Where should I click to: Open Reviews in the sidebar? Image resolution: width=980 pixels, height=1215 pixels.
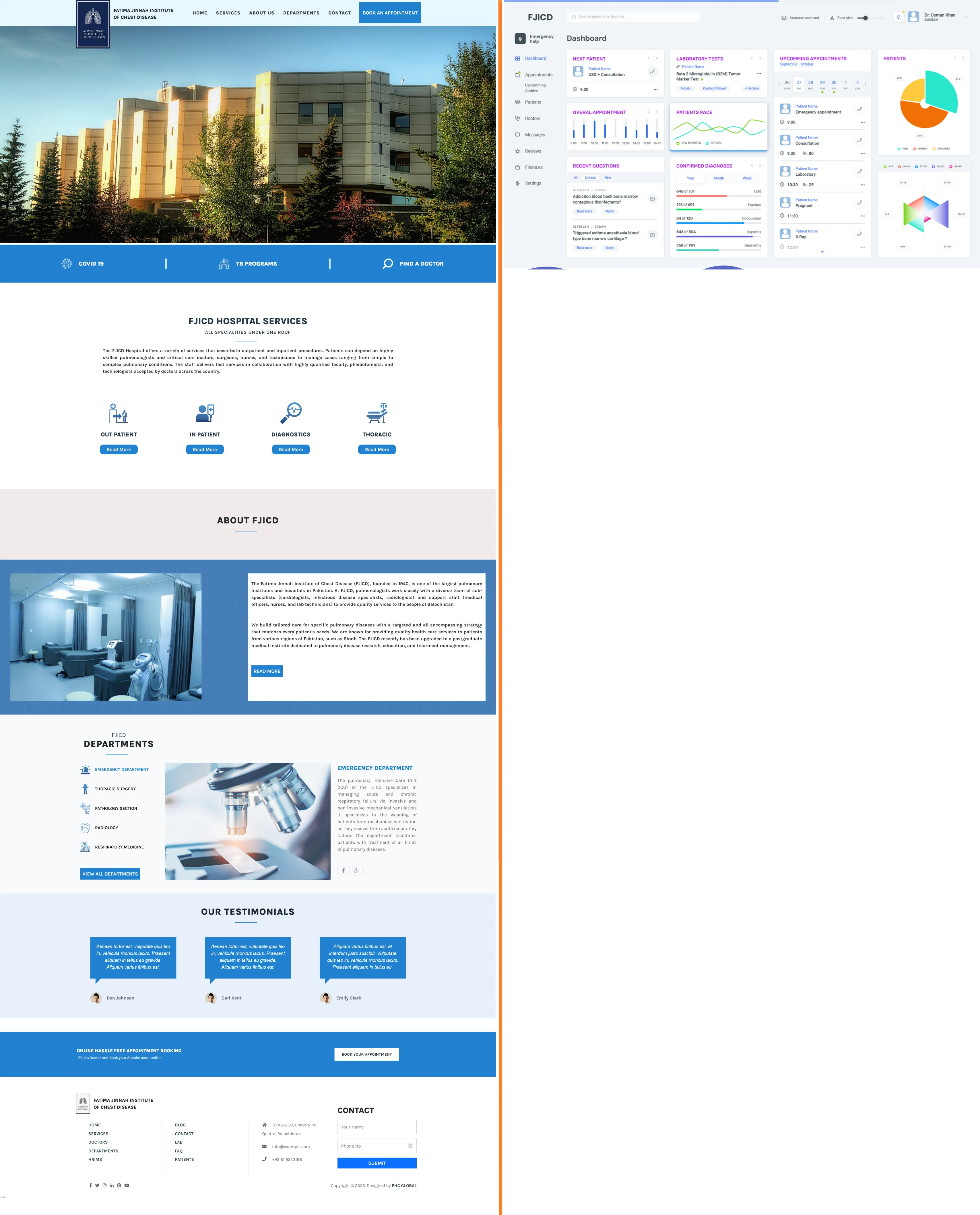click(528, 151)
